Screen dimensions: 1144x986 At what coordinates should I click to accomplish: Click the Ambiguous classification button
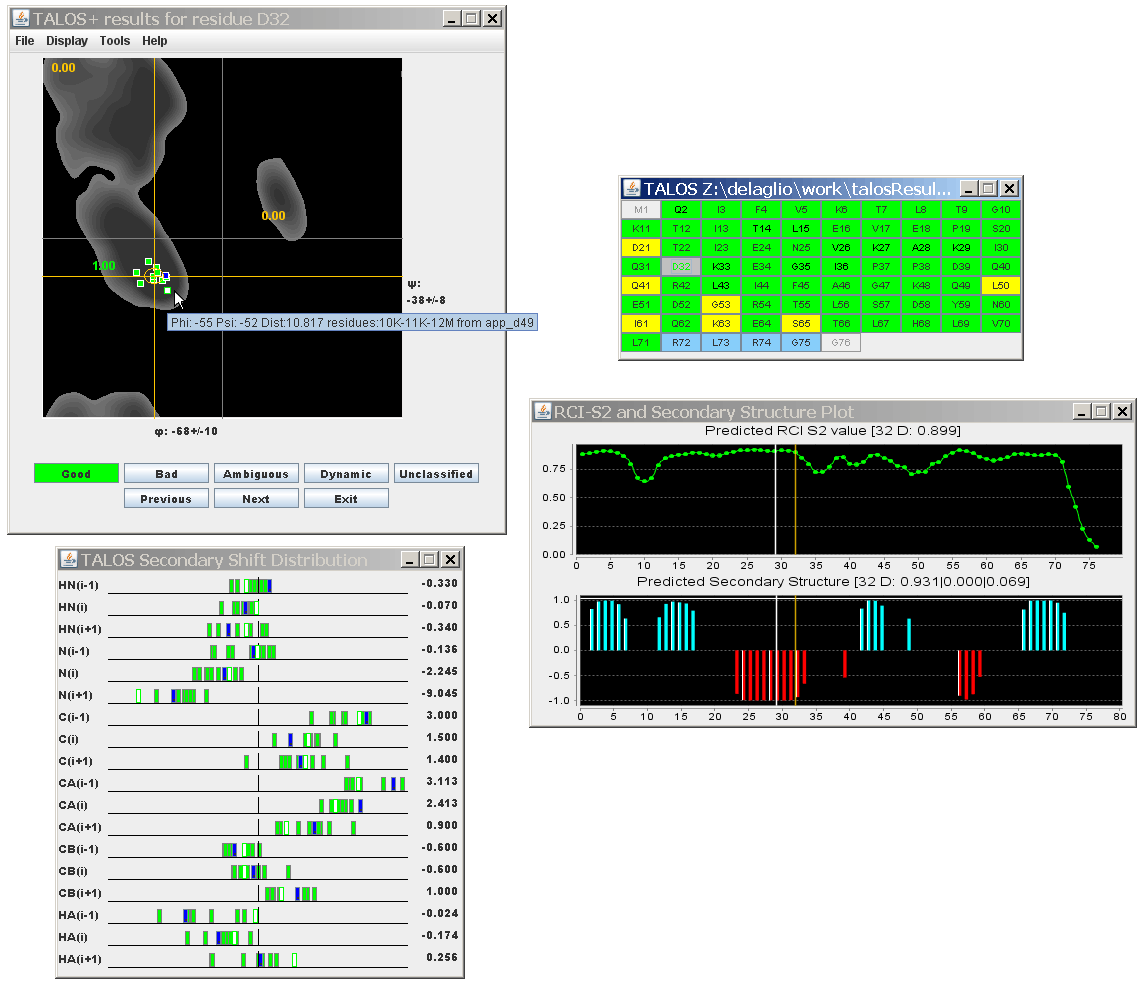tap(256, 474)
